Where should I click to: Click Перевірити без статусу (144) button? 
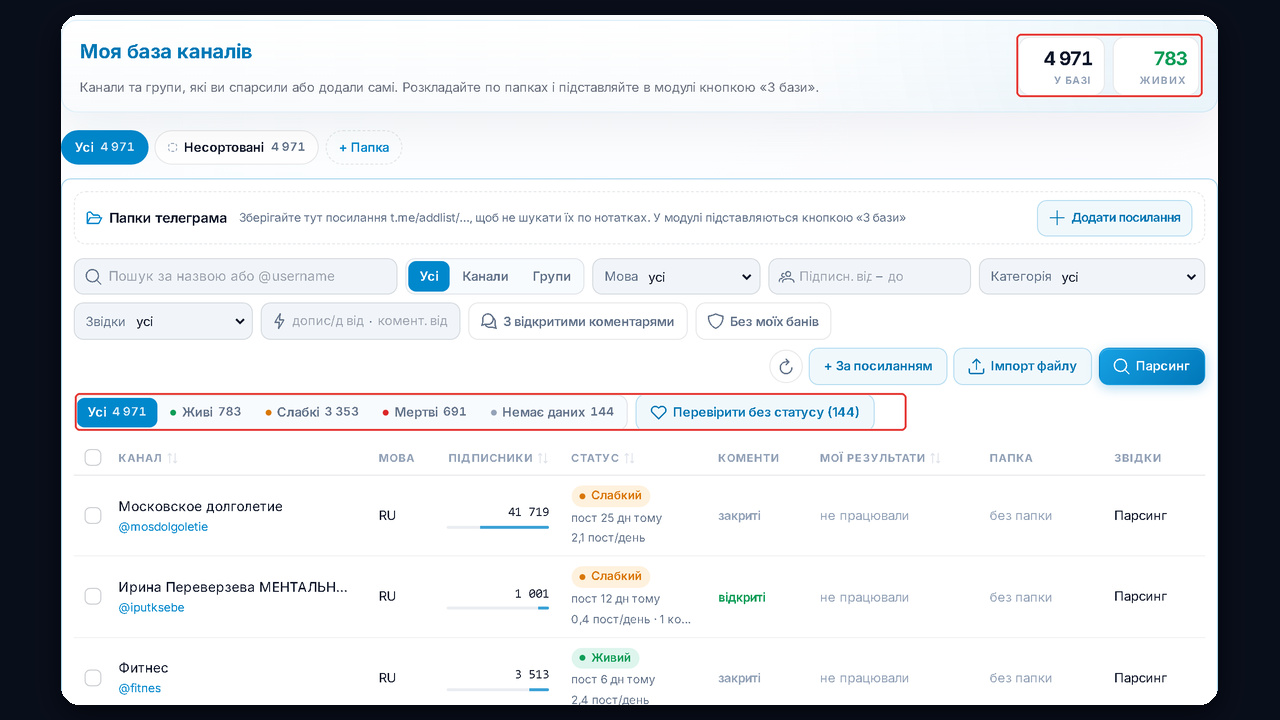[x=755, y=412]
